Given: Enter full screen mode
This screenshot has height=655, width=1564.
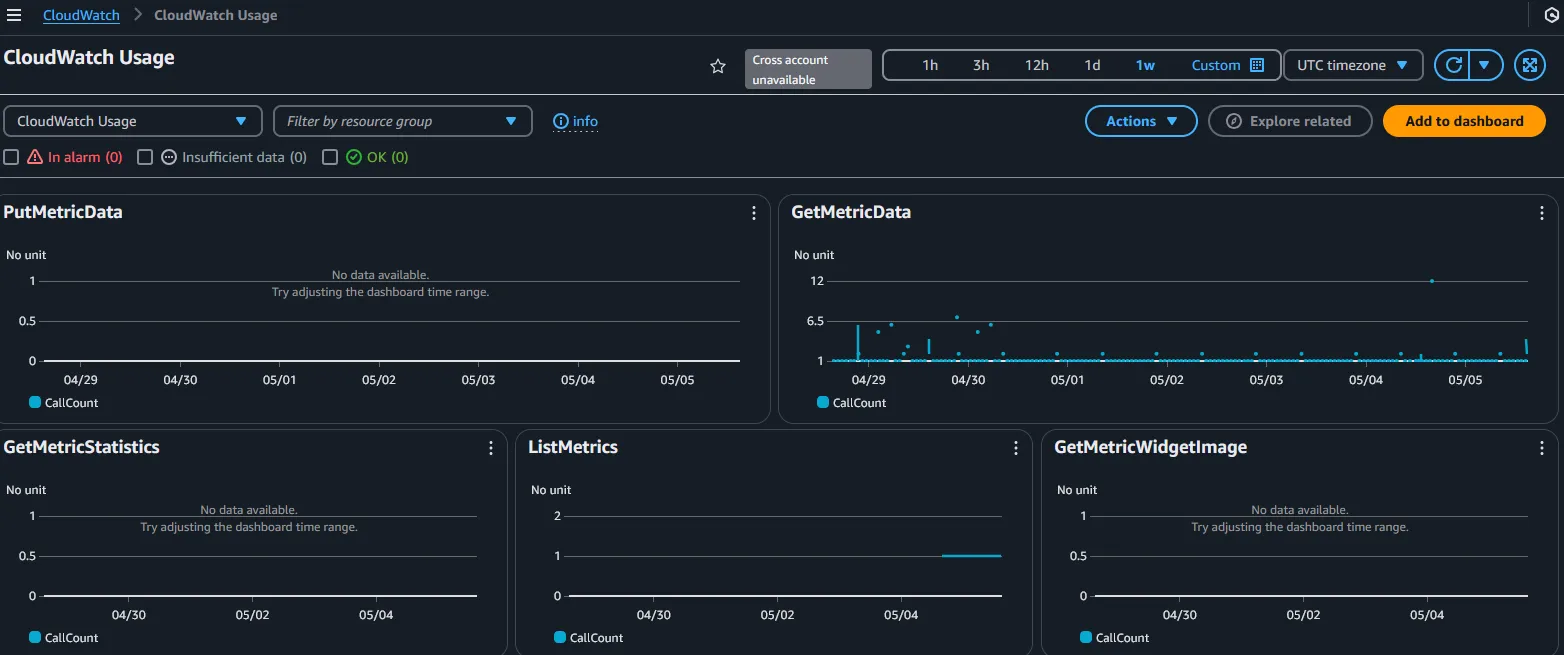Looking at the screenshot, I should tap(1529, 65).
